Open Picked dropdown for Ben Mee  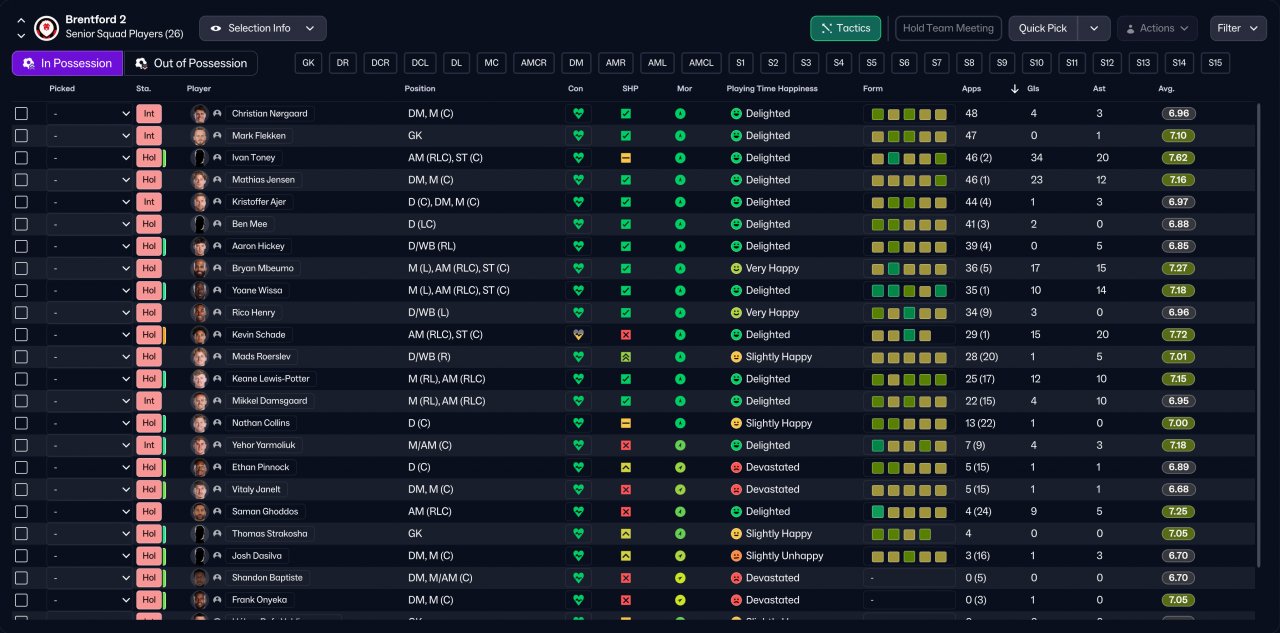pos(90,224)
